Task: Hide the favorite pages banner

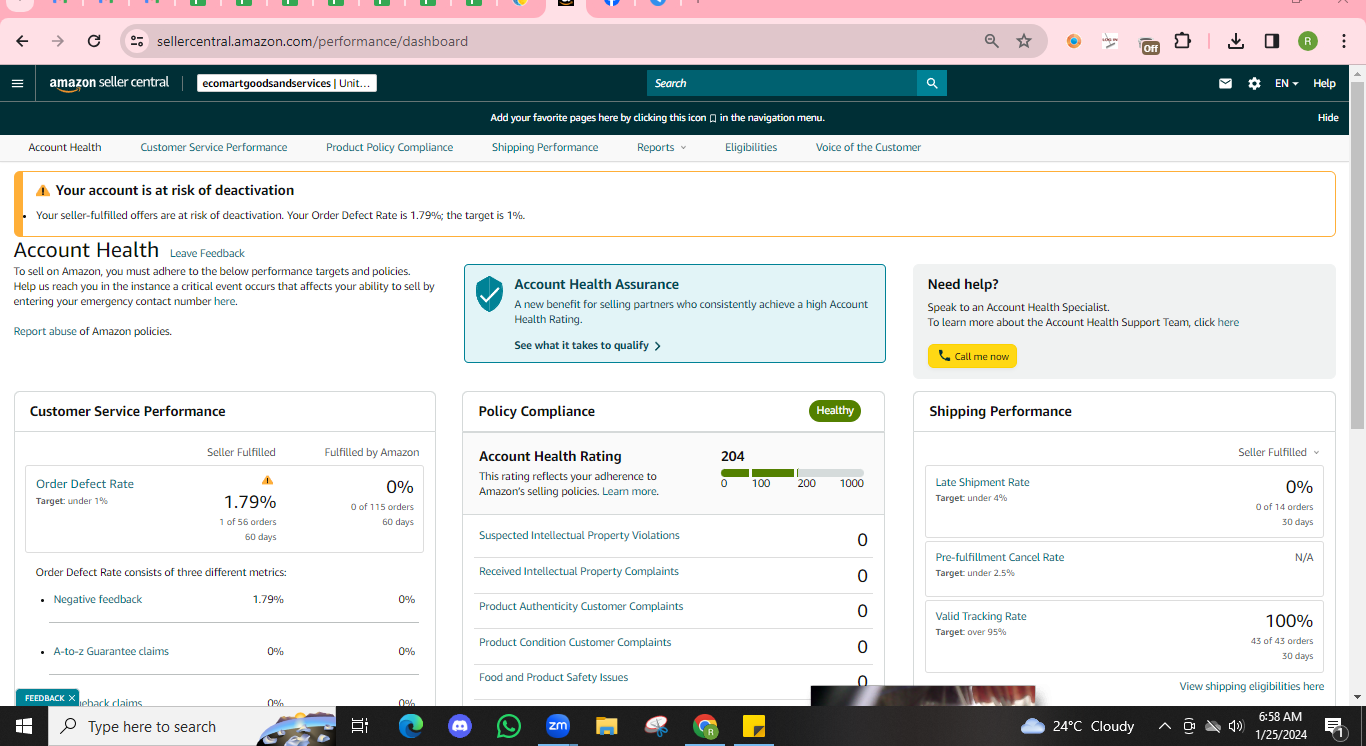Action: [x=1328, y=117]
